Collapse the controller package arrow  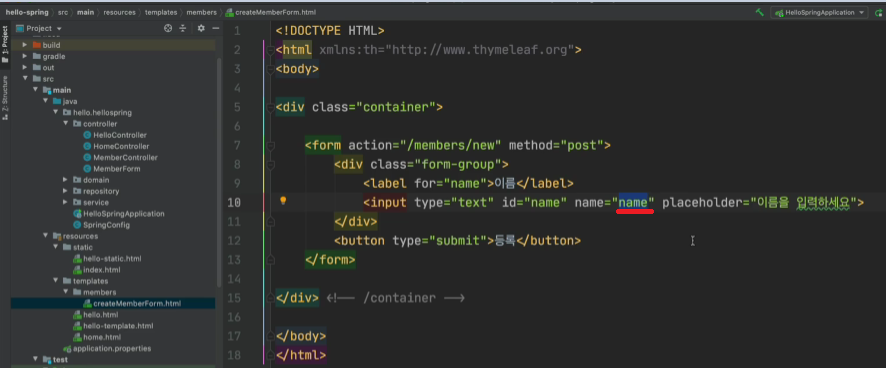pyautogui.click(x=66, y=124)
